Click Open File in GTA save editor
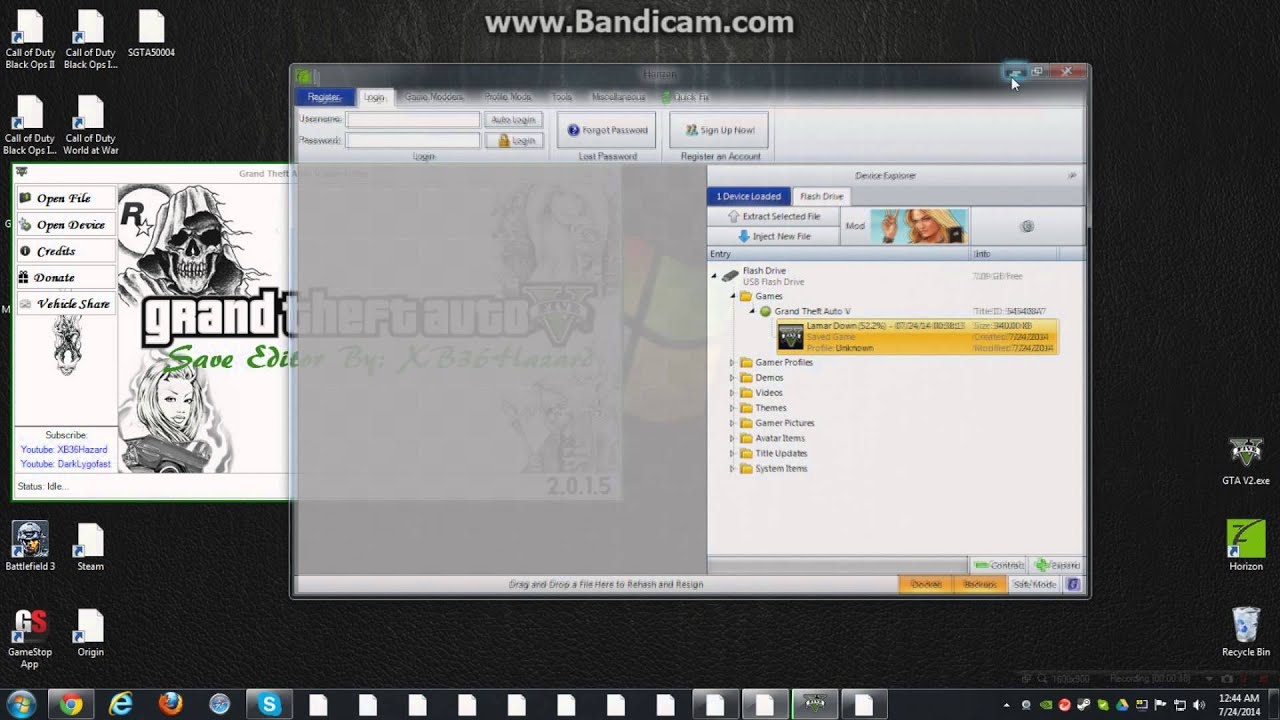The width and height of the screenshot is (1280, 720). coord(65,198)
